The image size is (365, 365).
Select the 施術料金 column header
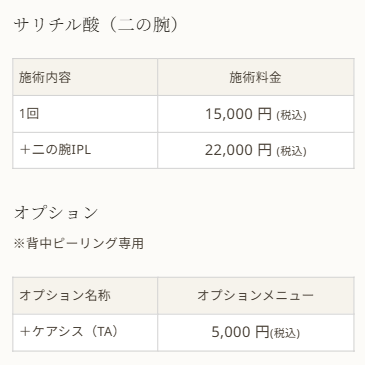point(256,77)
